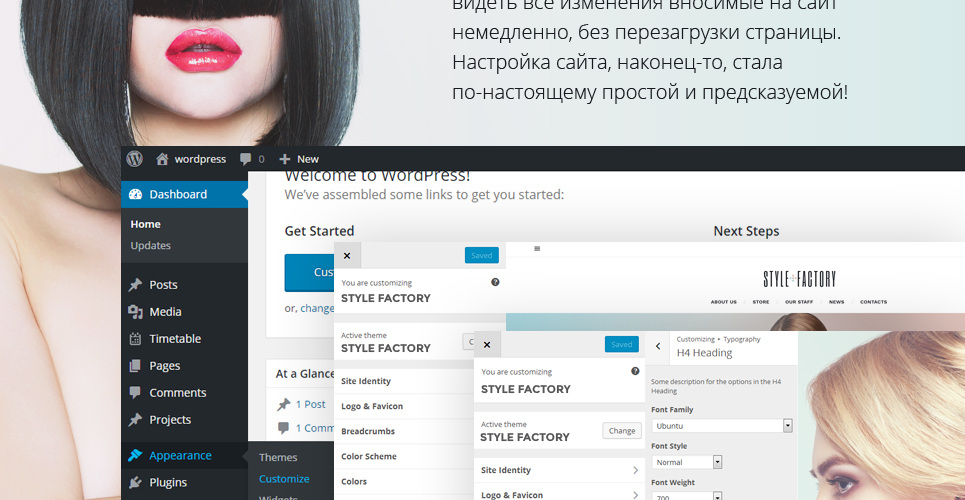Viewport: 965px width, 500px height.
Task: Click the WordPress logo in the admin bar
Action: 134,159
